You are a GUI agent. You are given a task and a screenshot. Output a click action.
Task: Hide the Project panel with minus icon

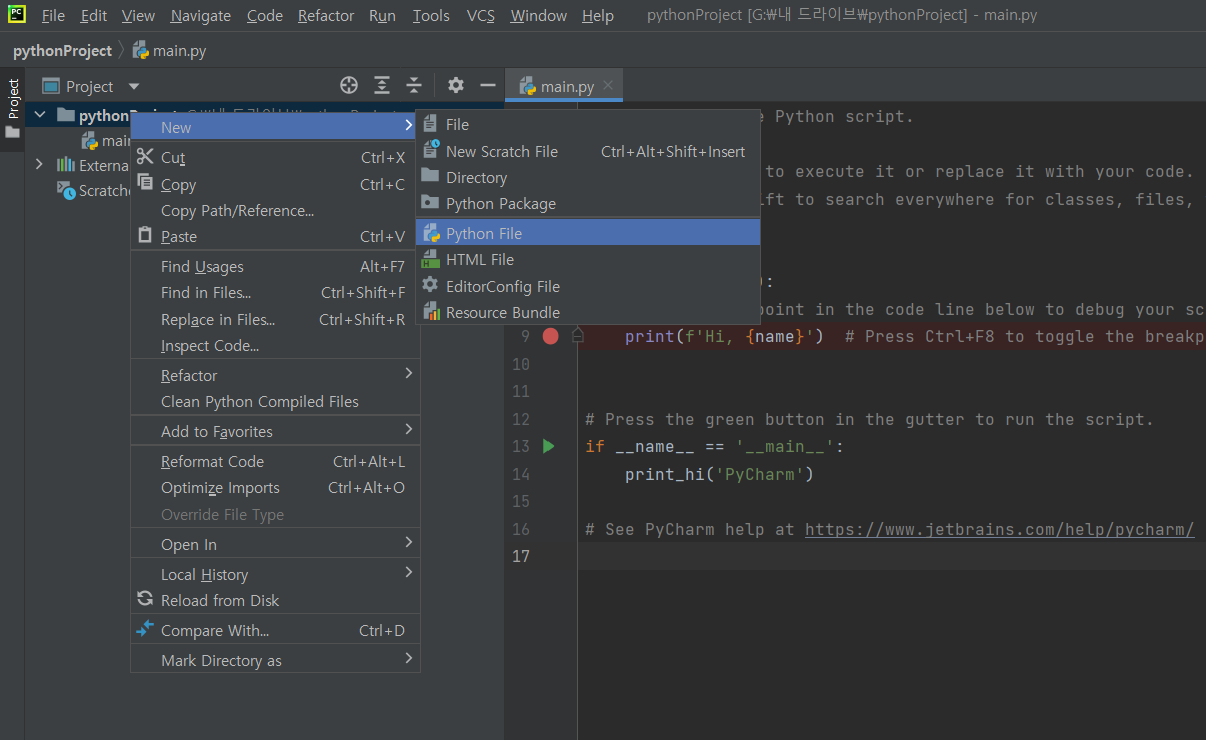pyautogui.click(x=487, y=86)
